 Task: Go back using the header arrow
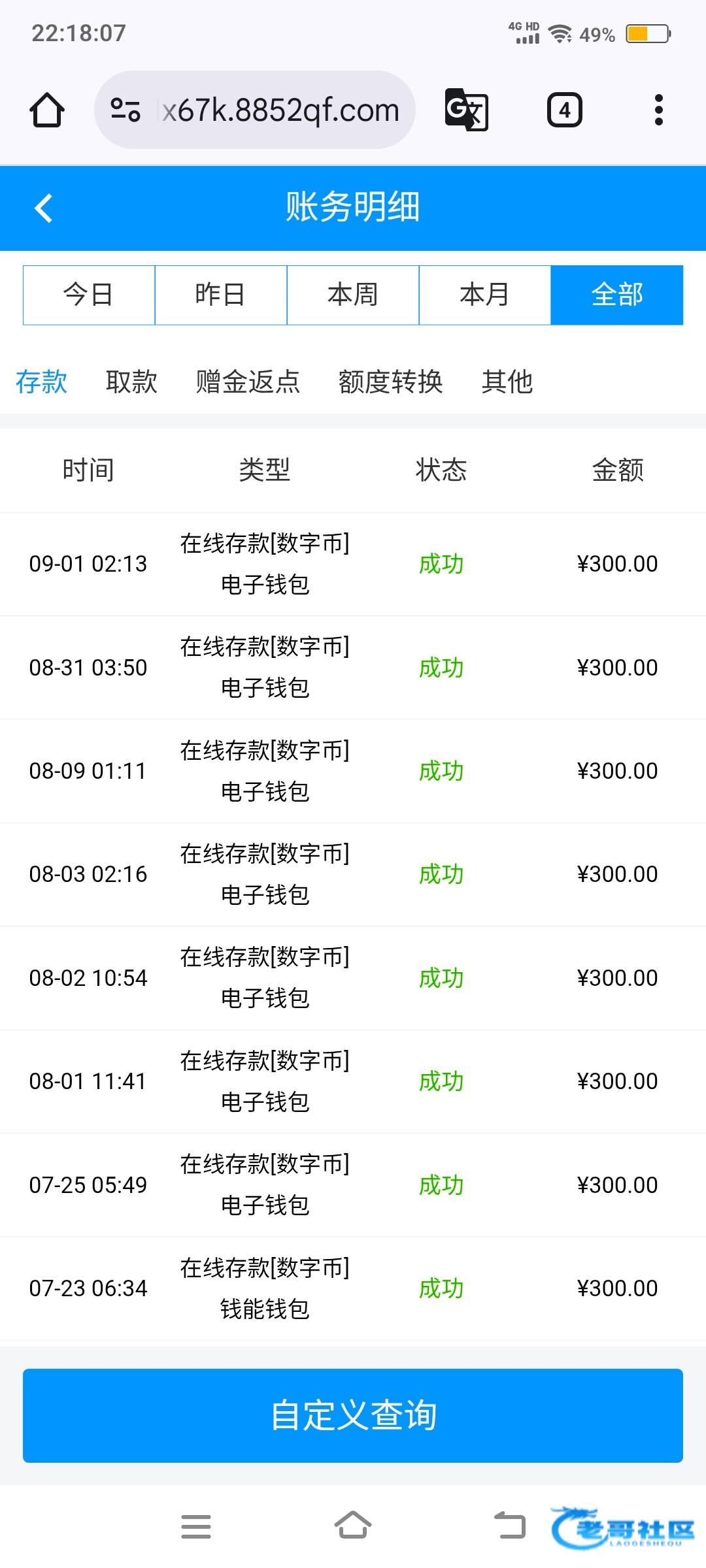coord(44,208)
